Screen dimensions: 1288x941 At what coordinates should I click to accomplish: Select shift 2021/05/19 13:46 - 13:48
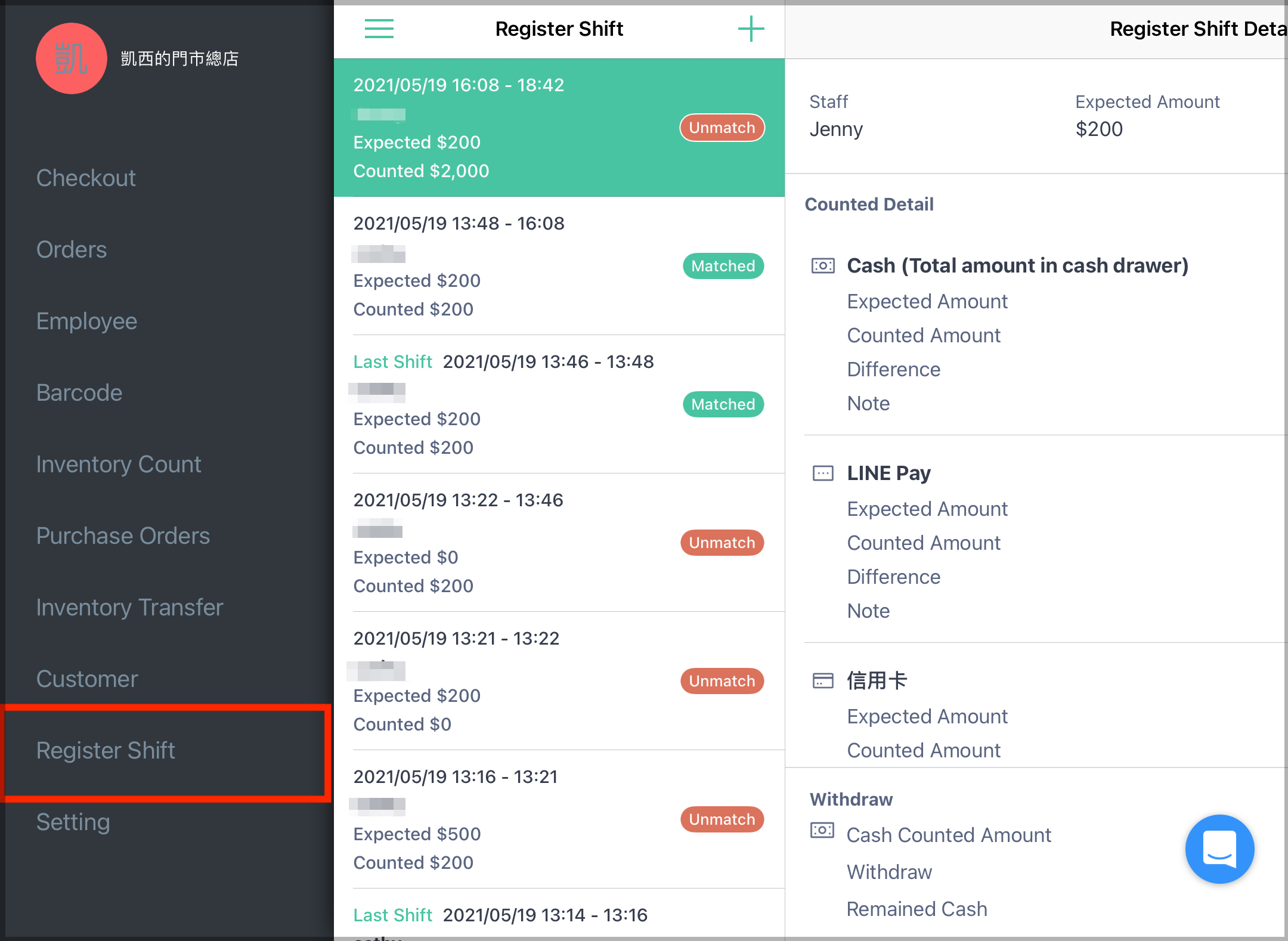(x=559, y=404)
